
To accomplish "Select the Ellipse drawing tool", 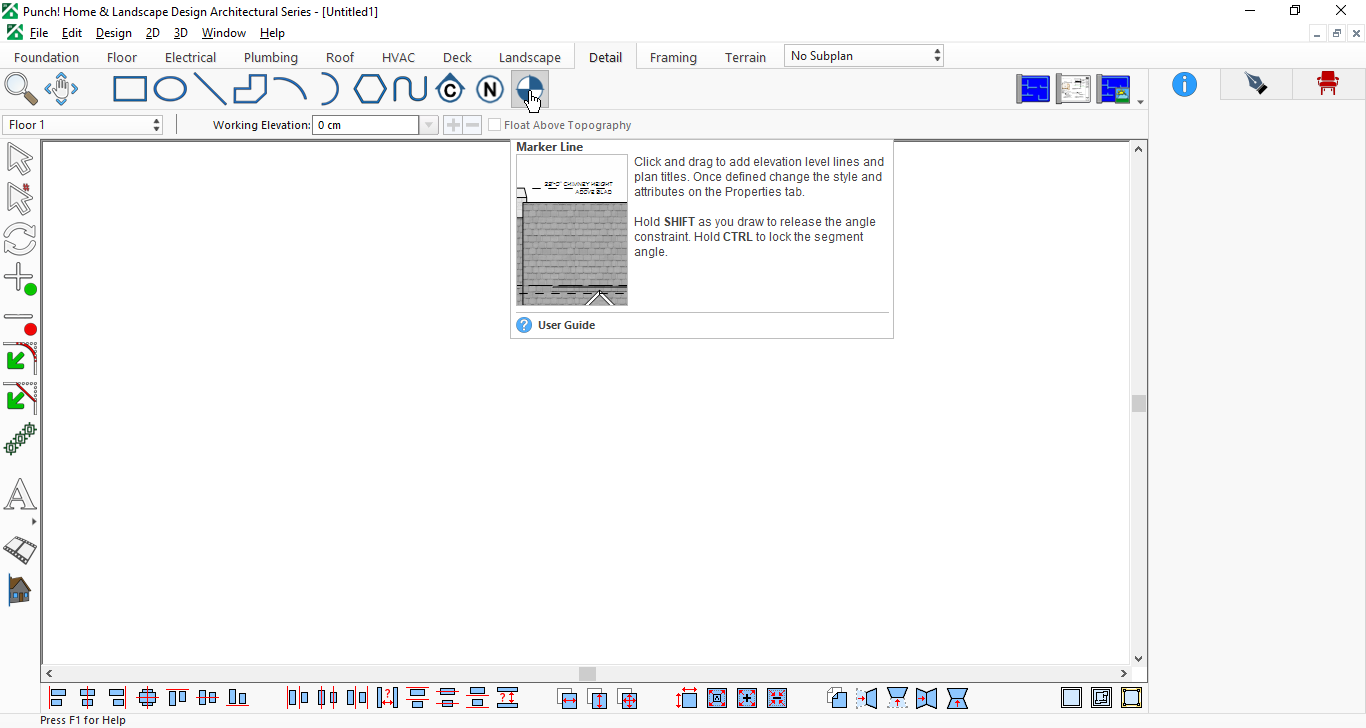I will (x=170, y=90).
